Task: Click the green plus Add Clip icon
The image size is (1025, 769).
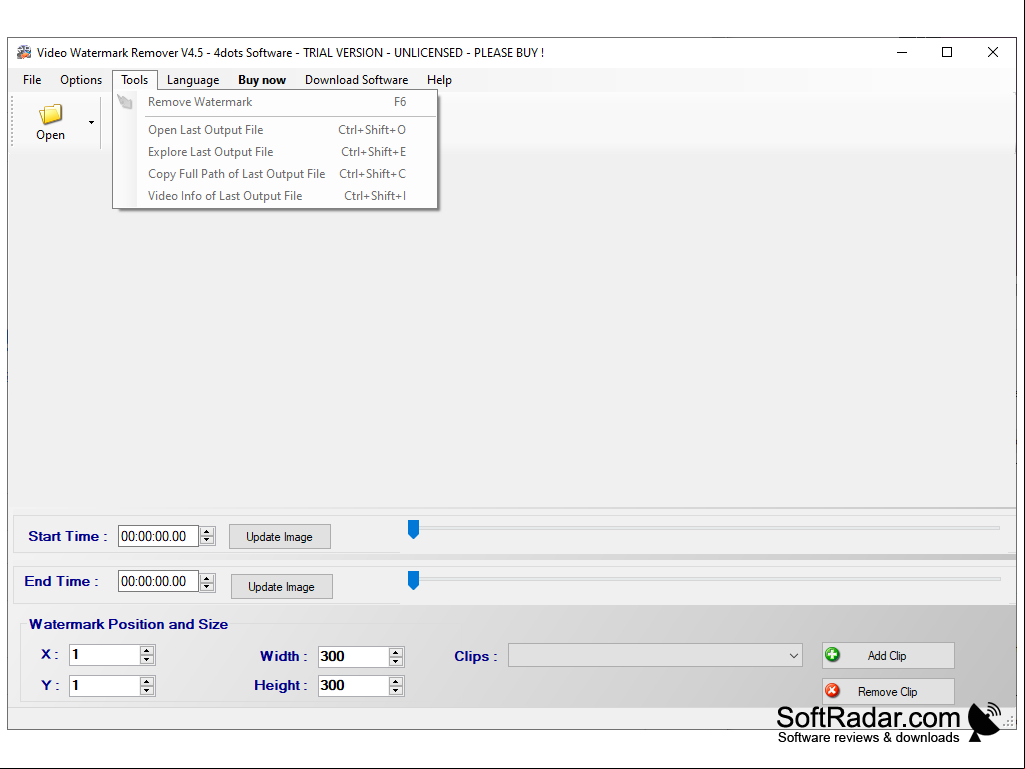Action: [x=832, y=655]
